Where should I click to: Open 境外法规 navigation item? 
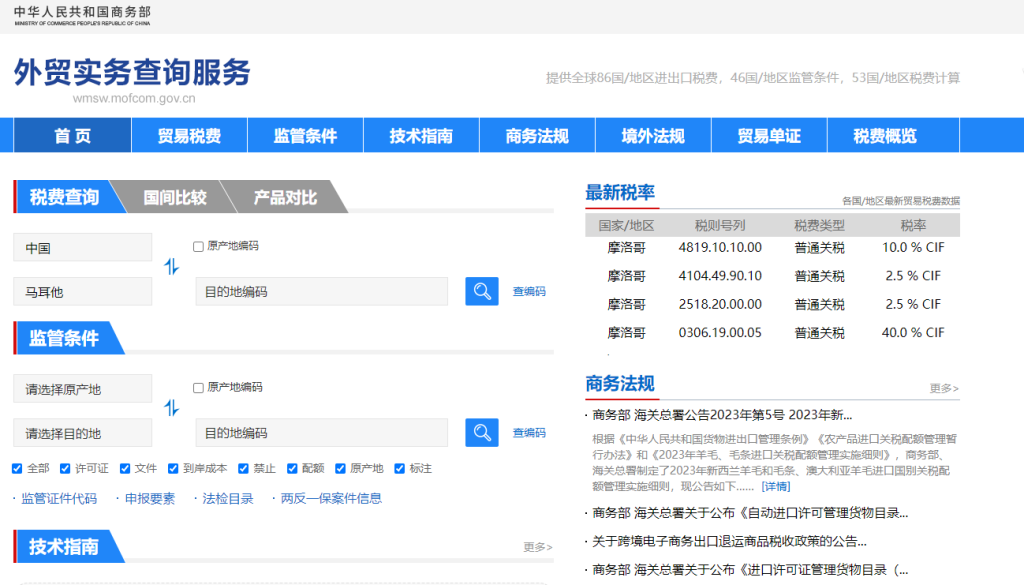point(653,135)
